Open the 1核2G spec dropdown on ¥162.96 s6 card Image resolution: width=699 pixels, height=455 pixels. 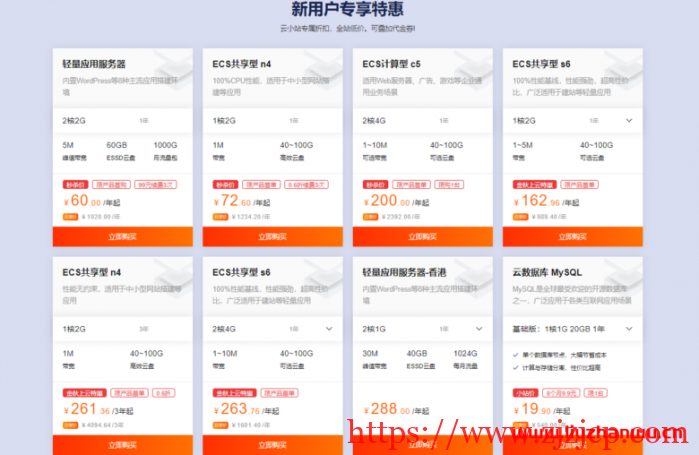(x=629, y=120)
